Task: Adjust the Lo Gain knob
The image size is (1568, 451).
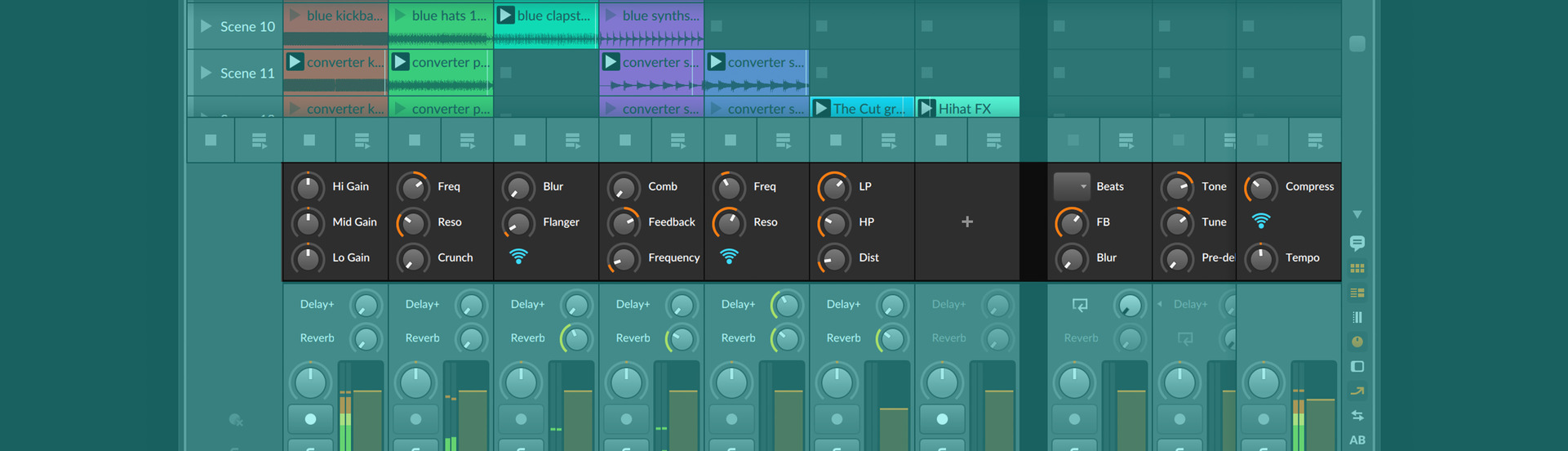Action: (308, 258)
